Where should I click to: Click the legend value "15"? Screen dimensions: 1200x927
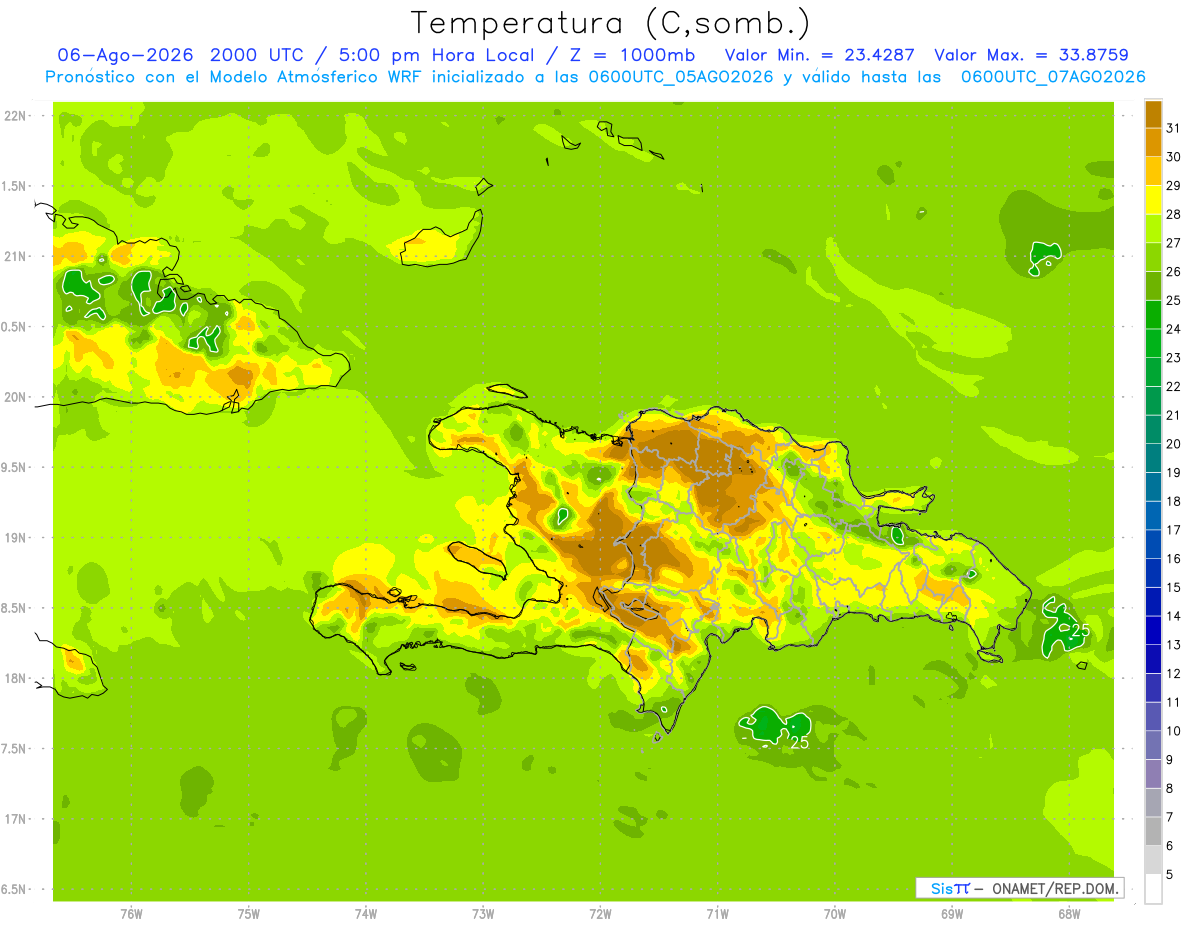[x=1174, y=587]
